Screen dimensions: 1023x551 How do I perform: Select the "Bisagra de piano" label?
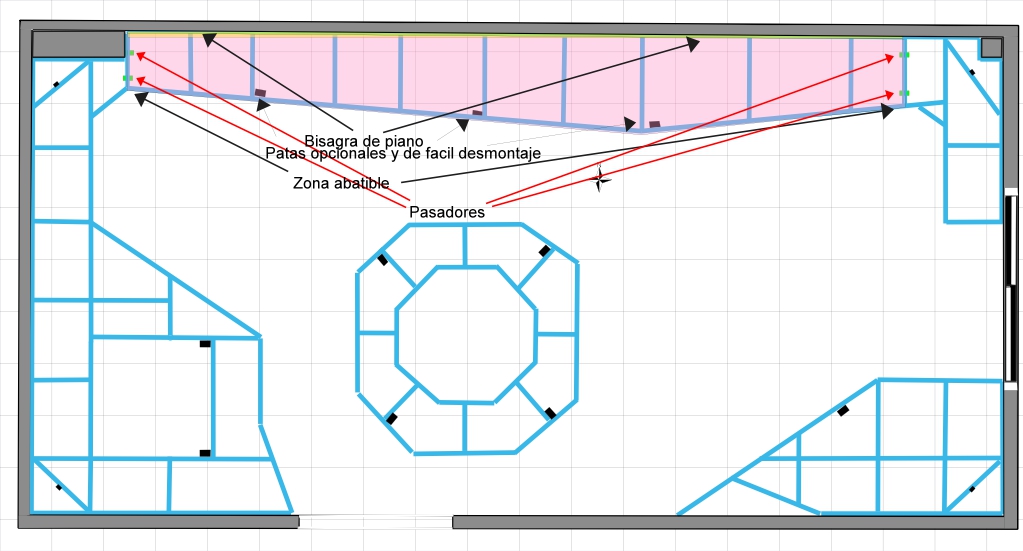click(x=363, y=141)
